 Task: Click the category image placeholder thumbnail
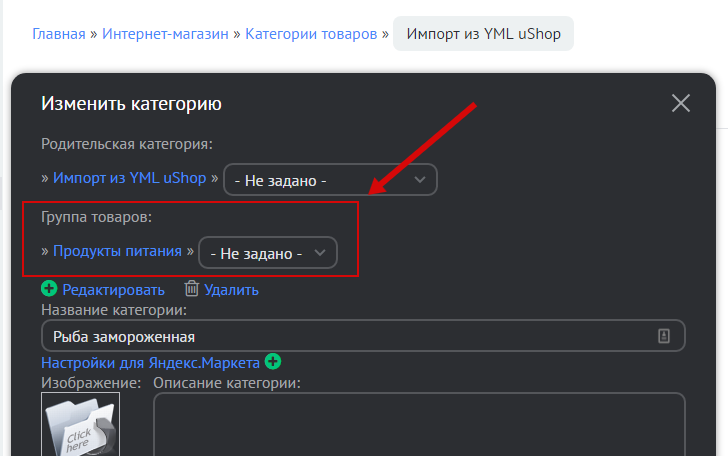(80, 425)
